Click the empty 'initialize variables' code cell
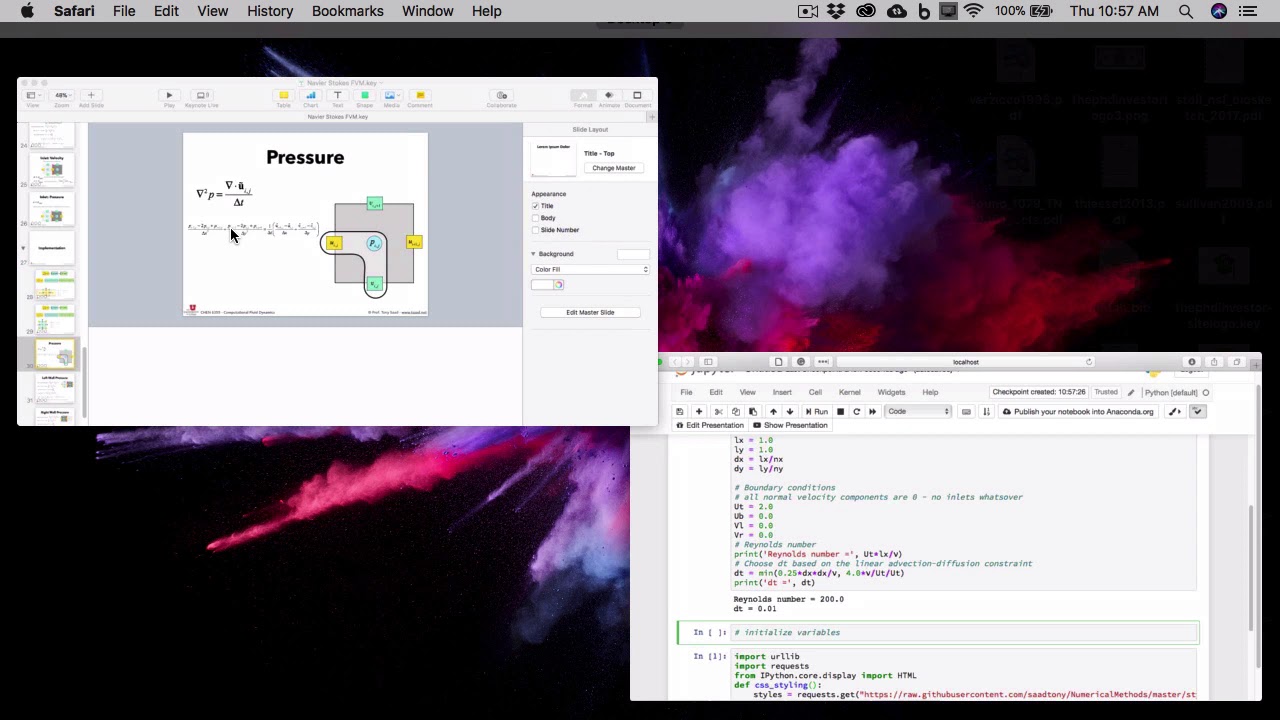This screenshot has width=1280, height=720. click(x=964, y=633)
